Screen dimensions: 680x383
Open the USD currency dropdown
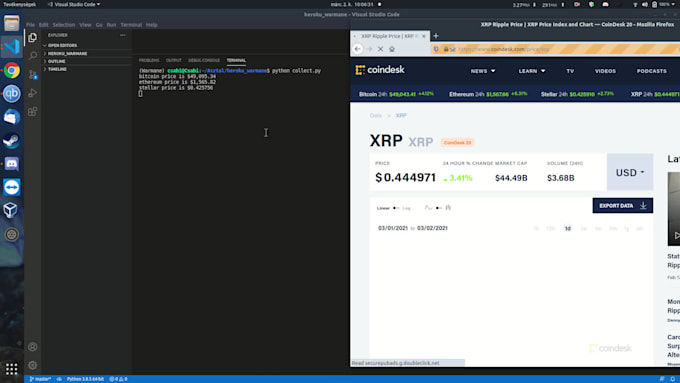point(630,172)
